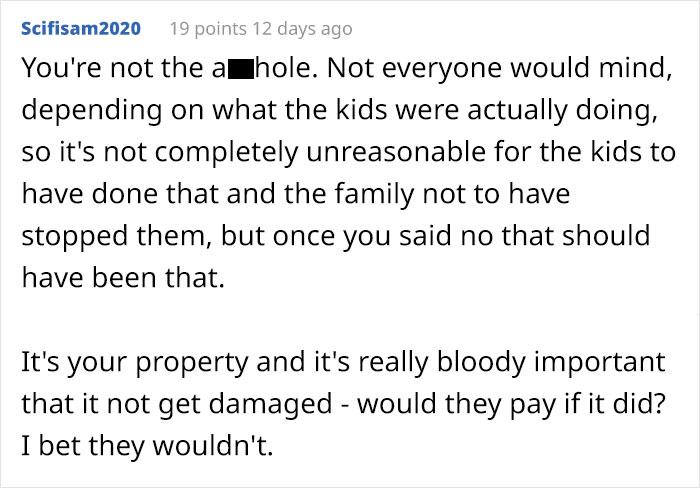Click the '19 points' score text
700x488 pixels.
pyautogui.click(x=208, y=29)
